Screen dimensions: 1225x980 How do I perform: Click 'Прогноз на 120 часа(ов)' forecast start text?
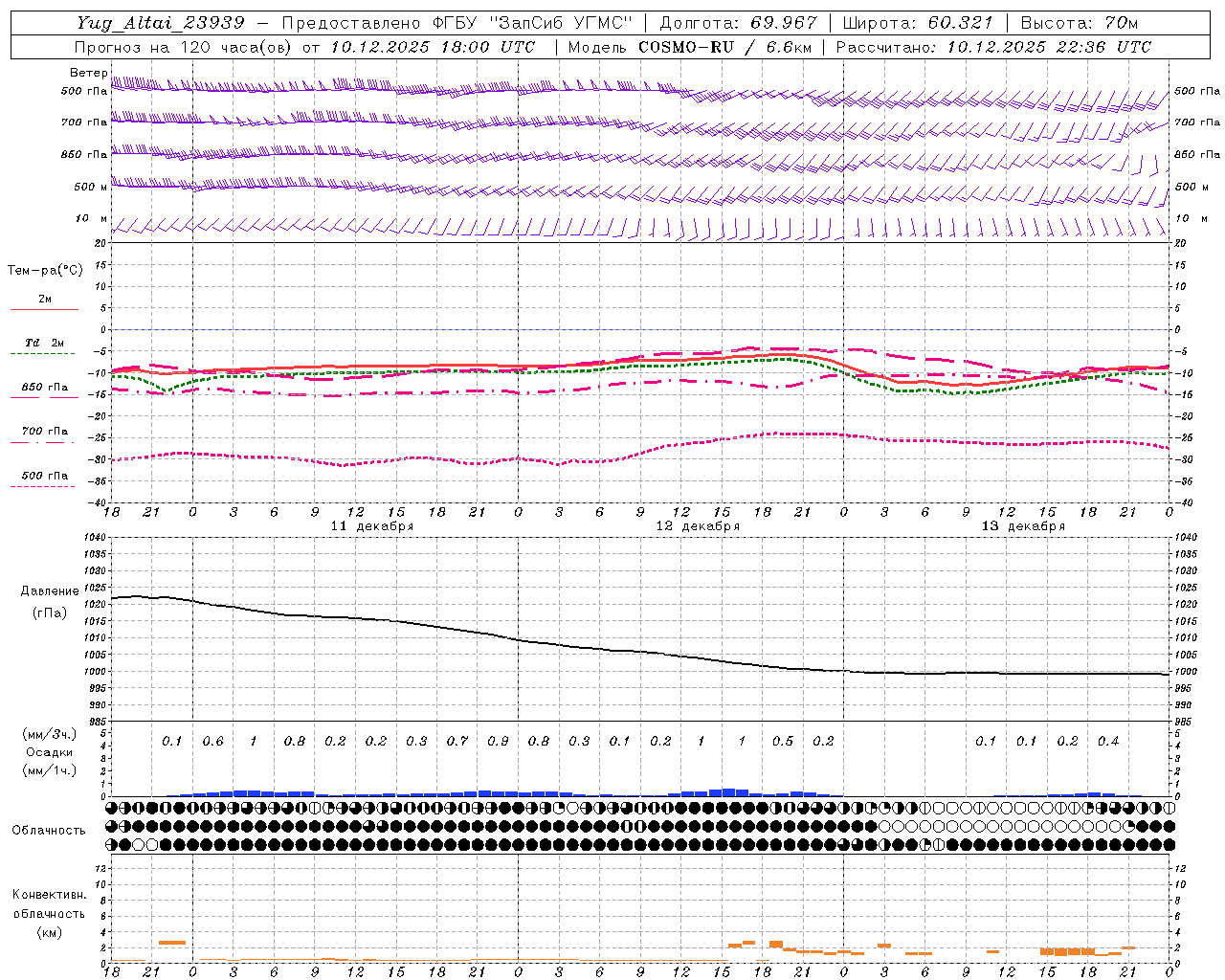[x=184, y=47]
